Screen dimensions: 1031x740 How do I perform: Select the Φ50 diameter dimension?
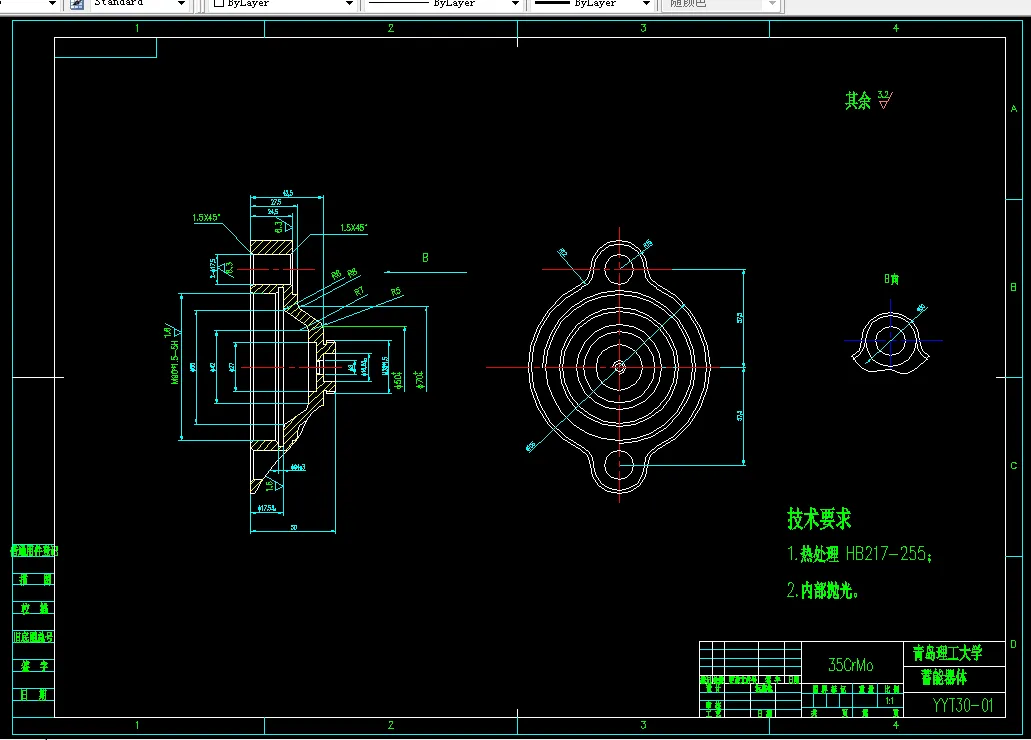397,380
